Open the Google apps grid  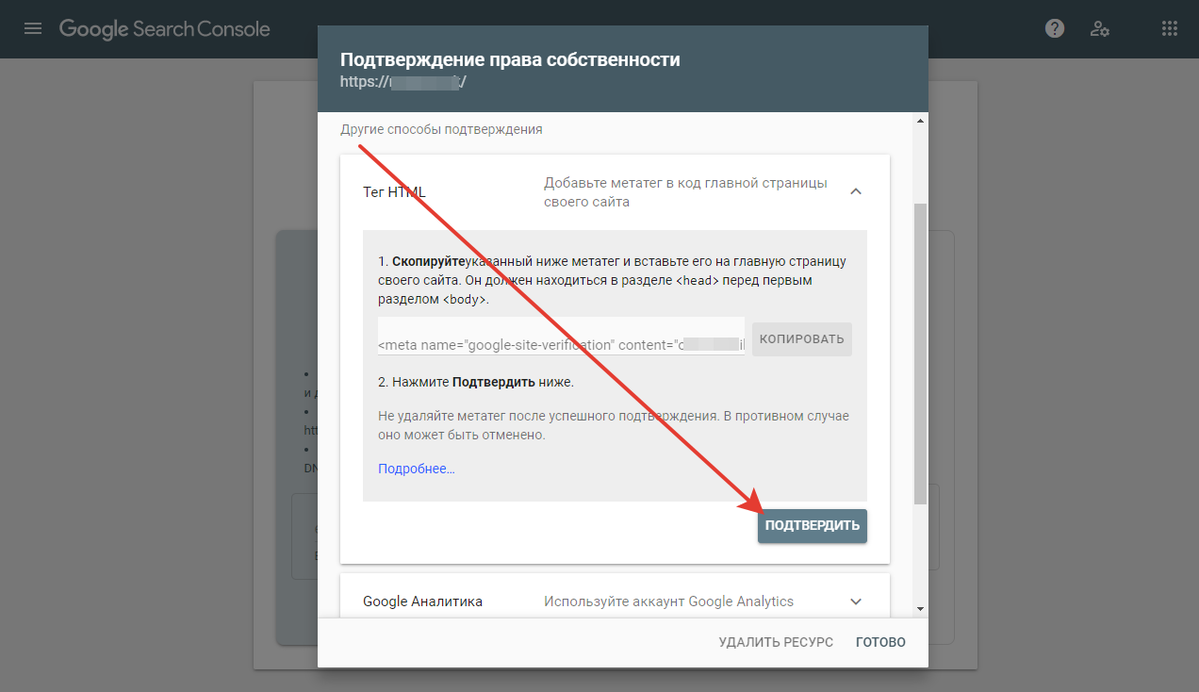pyautogui.click(x=1169, y=29)
